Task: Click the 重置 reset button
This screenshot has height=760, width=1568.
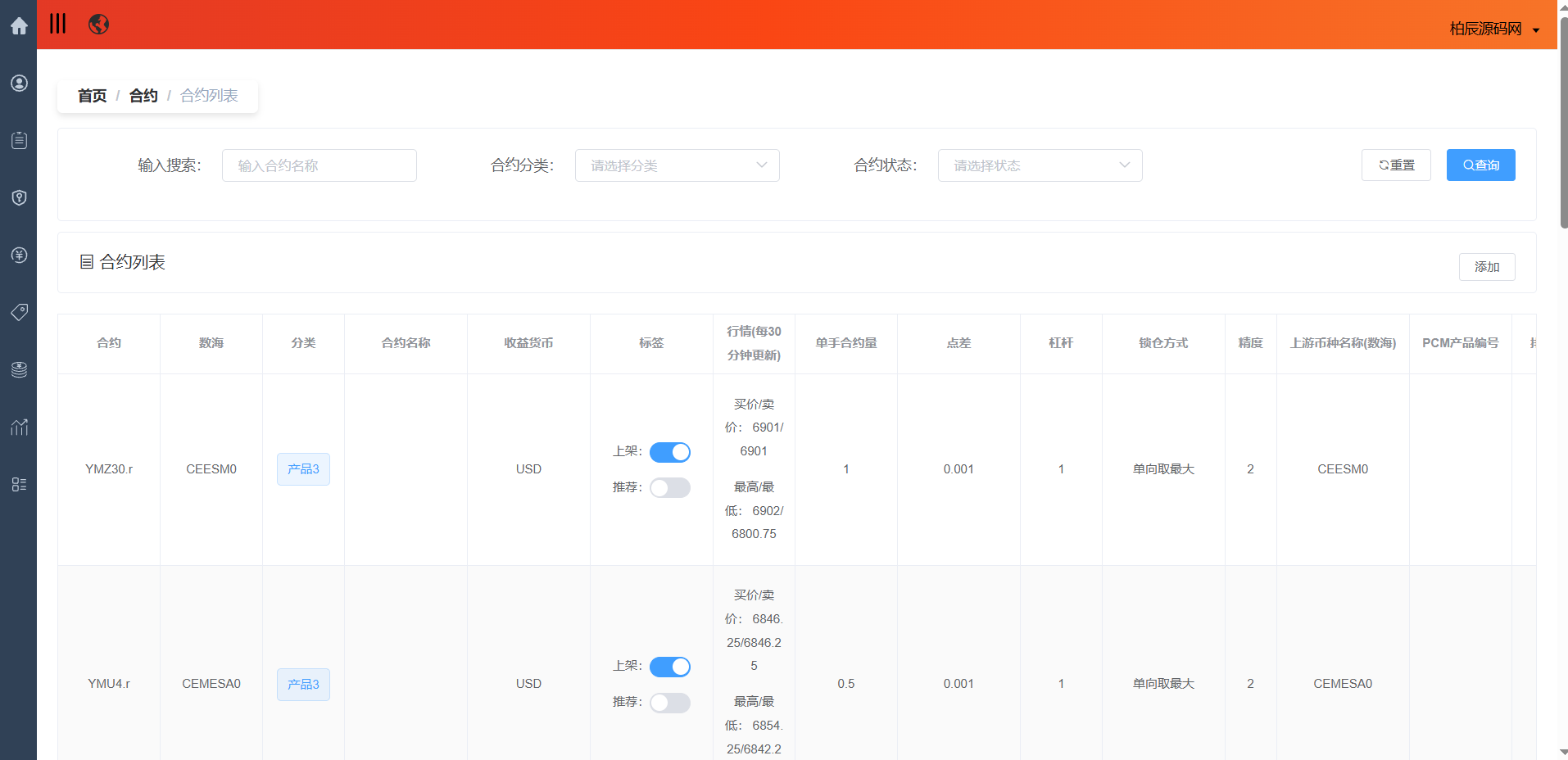Action: (1396, 165)
